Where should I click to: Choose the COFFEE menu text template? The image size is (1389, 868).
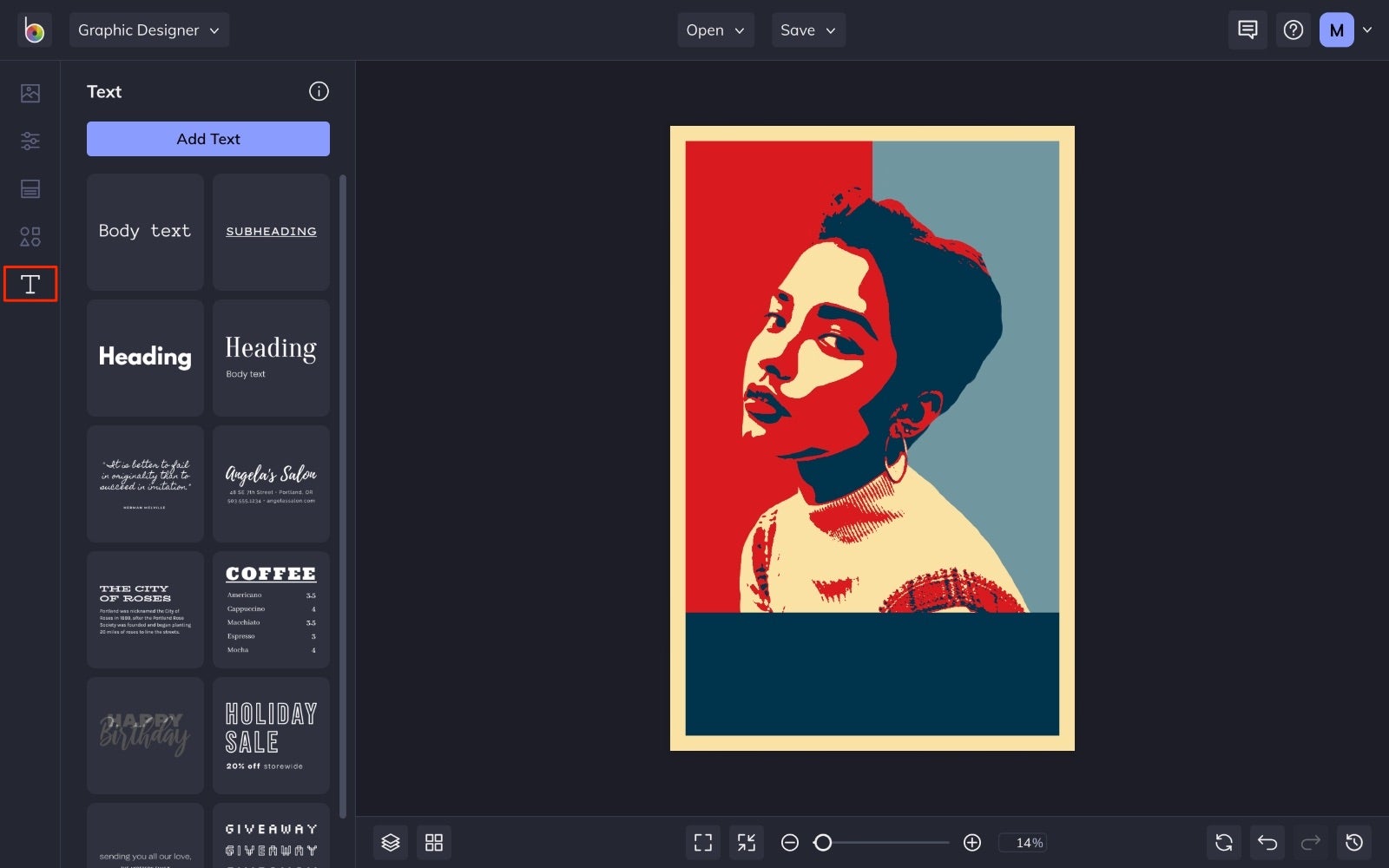tap(271, 609)
